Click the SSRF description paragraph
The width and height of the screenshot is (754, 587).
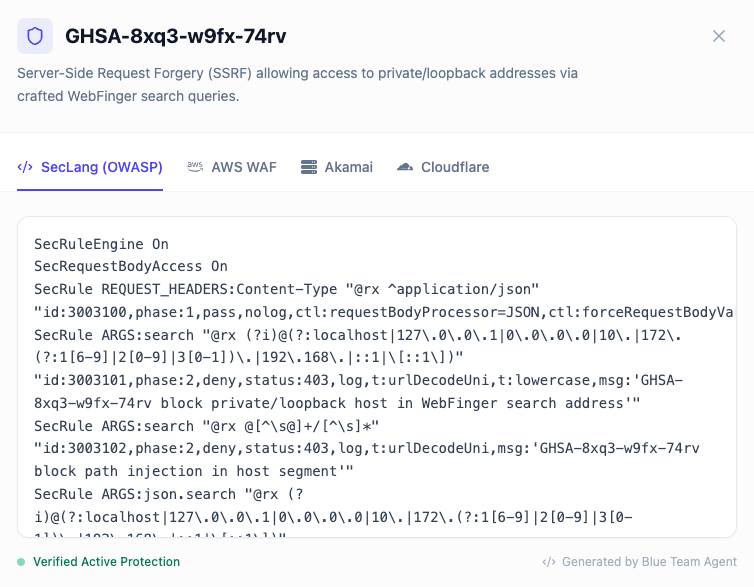(297, 85)
